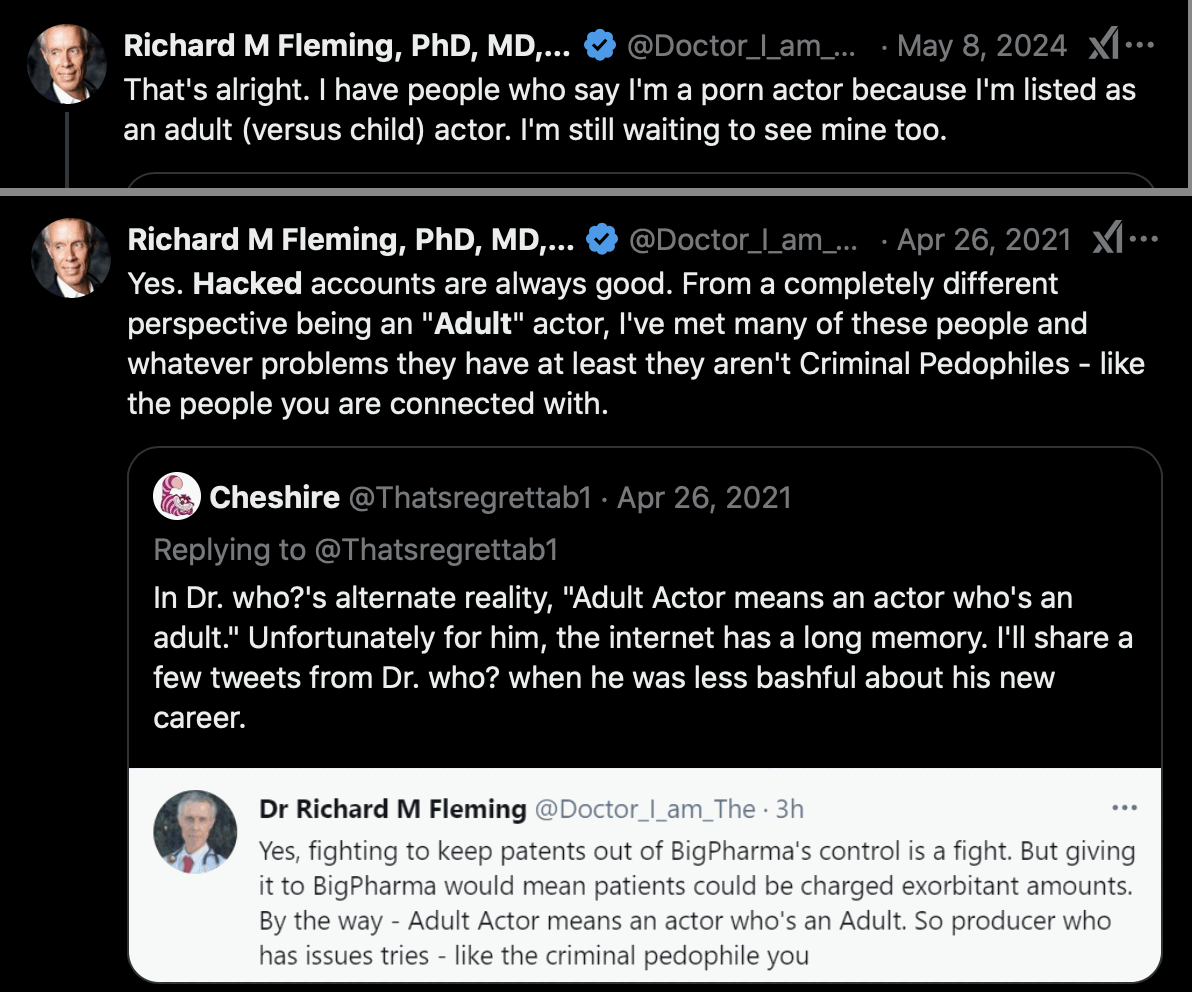Open Grok explain icon on May 8, 2024 tweet
The width and height of the screenshot is (1192, 992).
pos(1103,46)
